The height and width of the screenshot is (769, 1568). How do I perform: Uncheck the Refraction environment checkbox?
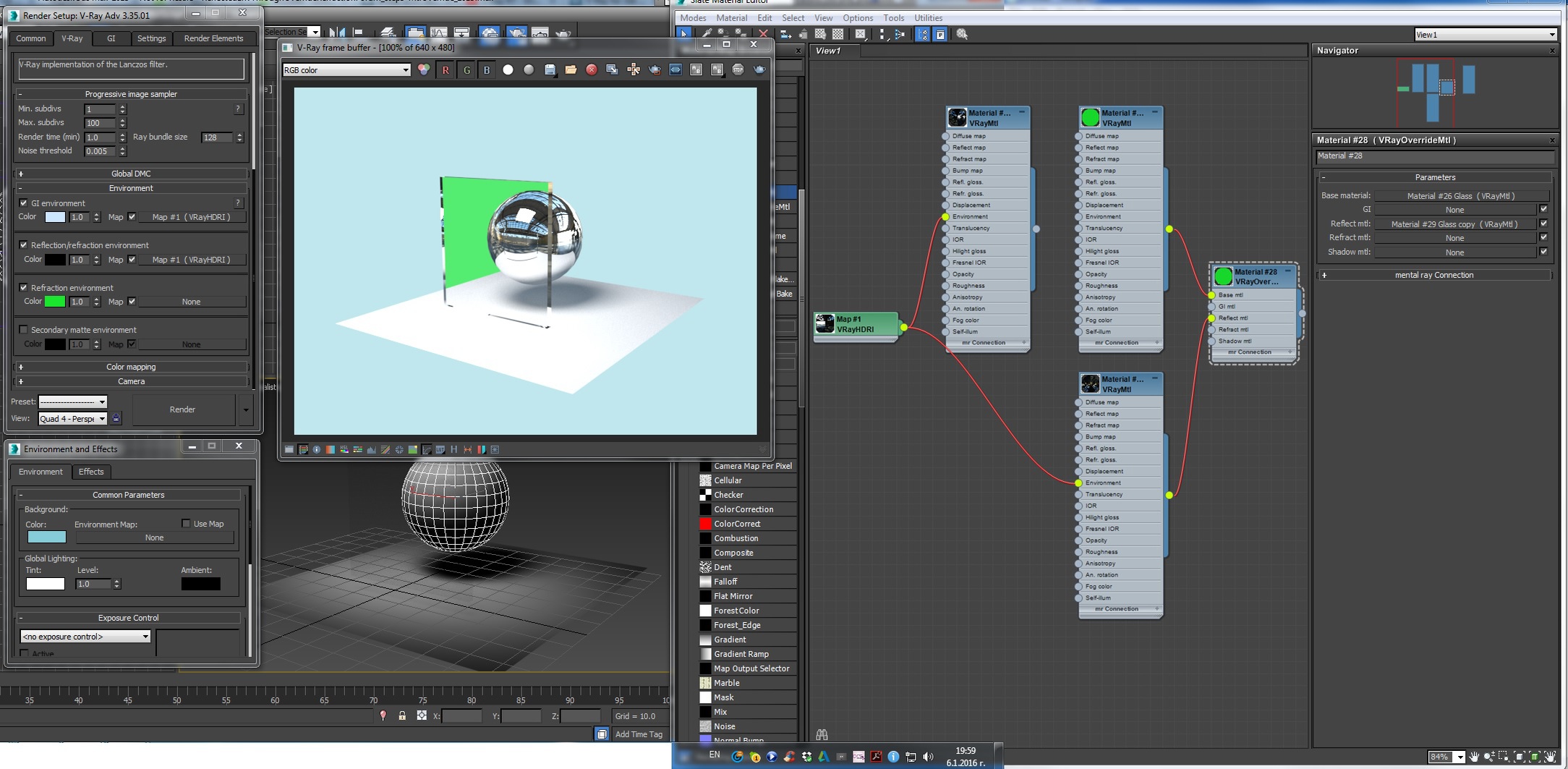tap(23, 288)
